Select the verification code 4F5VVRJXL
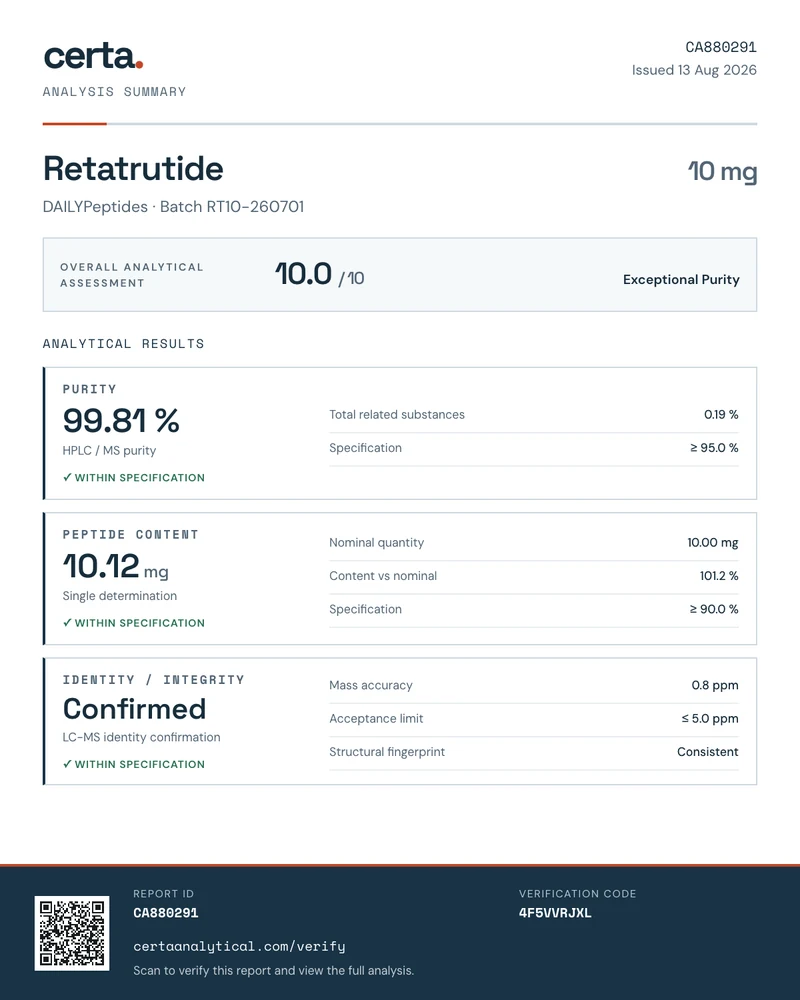Screen dimensions: 800x1000 pyautogui.click(x=555, y=913)
